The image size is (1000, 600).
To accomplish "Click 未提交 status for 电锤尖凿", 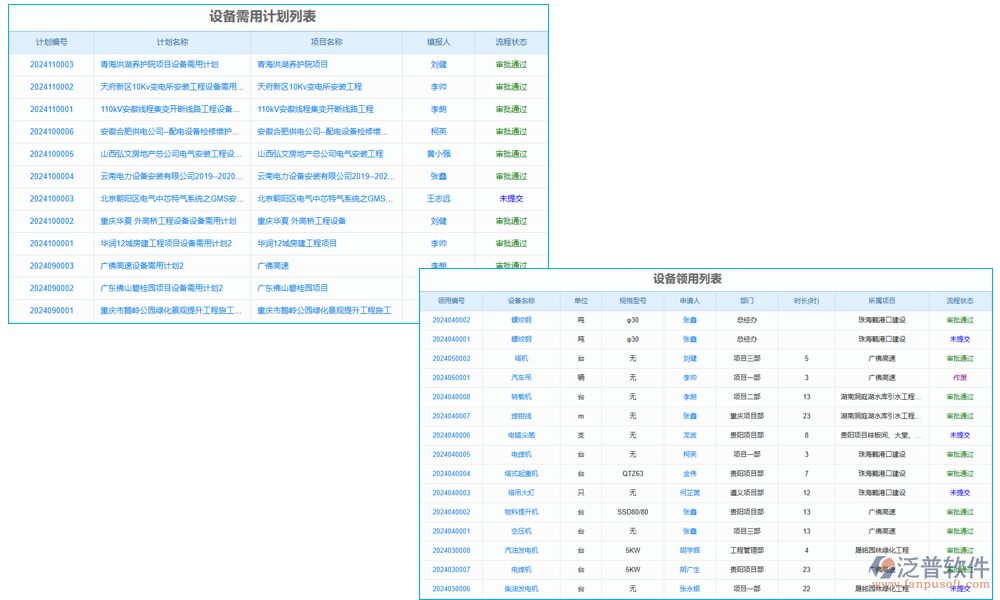I will 961,435.
